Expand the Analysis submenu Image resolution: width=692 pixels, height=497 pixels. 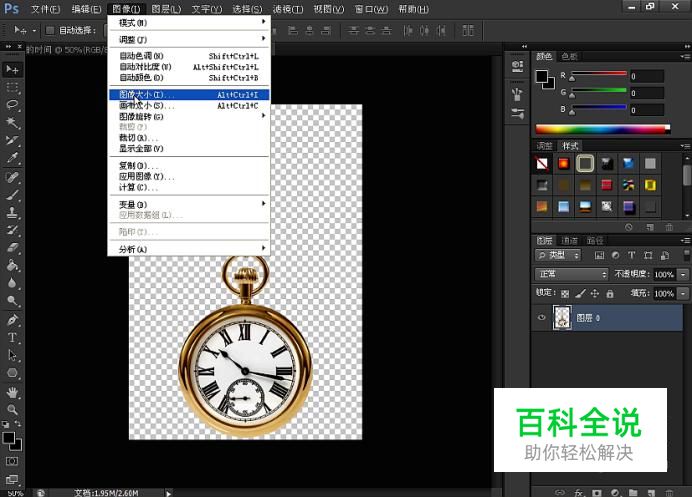coord(189,249)
